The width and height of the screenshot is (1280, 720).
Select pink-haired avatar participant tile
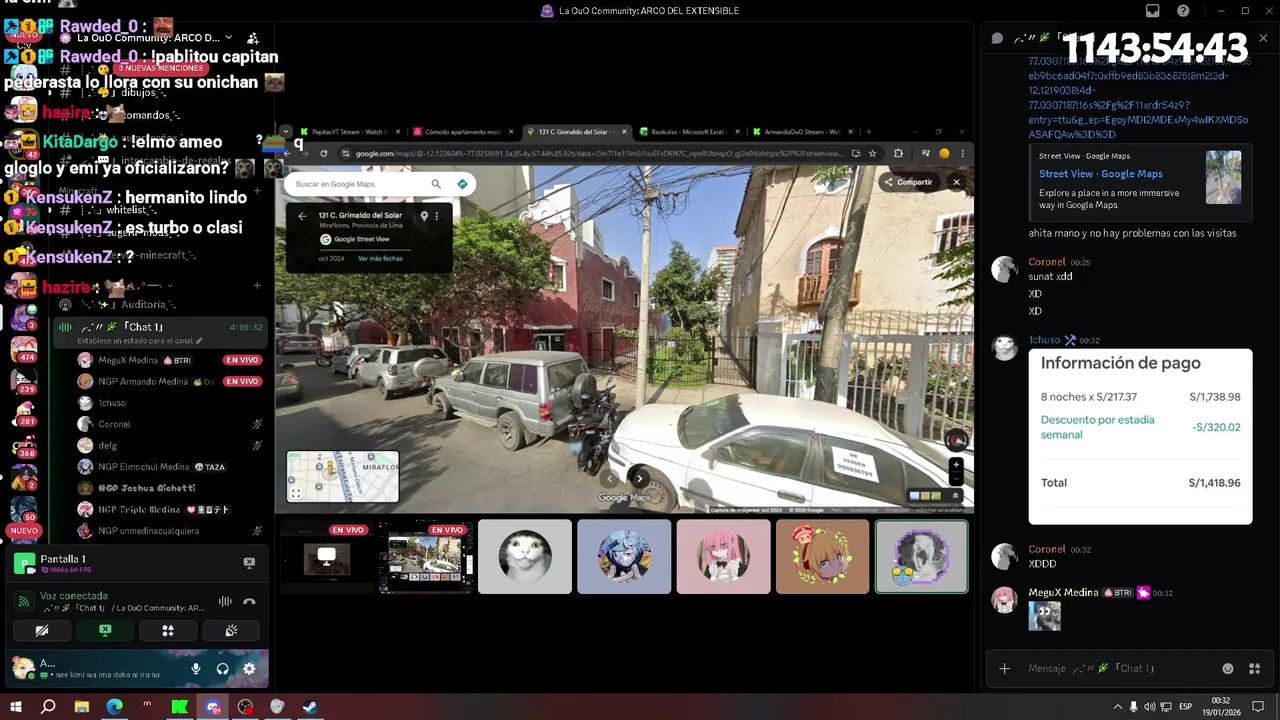[x=723, y=557]
